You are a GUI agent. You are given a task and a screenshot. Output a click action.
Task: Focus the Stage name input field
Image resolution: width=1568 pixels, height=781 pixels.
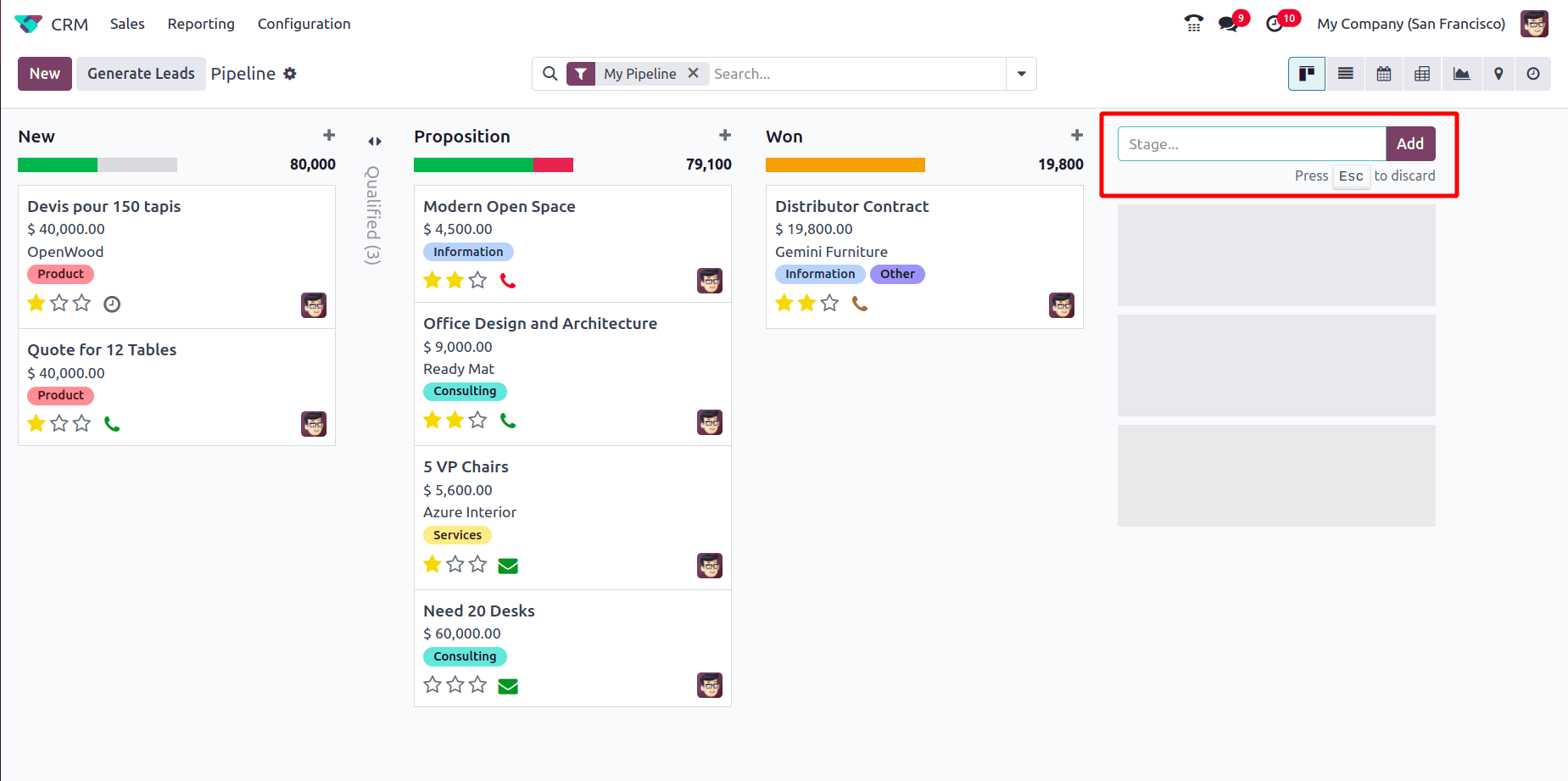point(1252,144)
